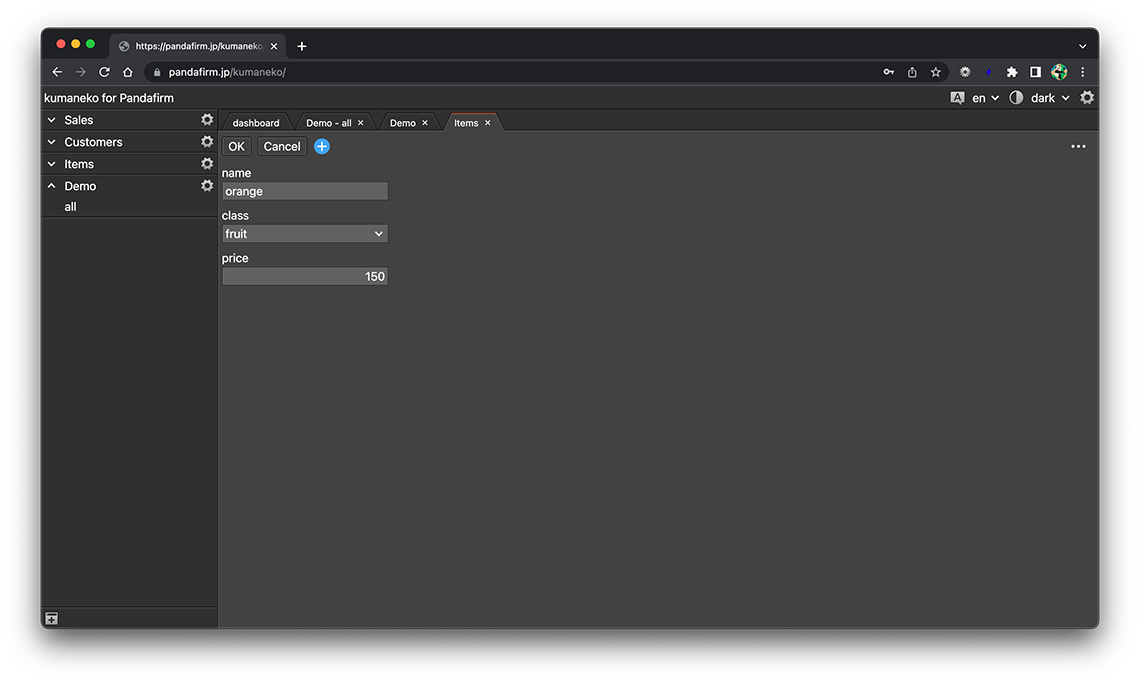
Task: Click the gear icon next to Sales
Action: [207, 120]
